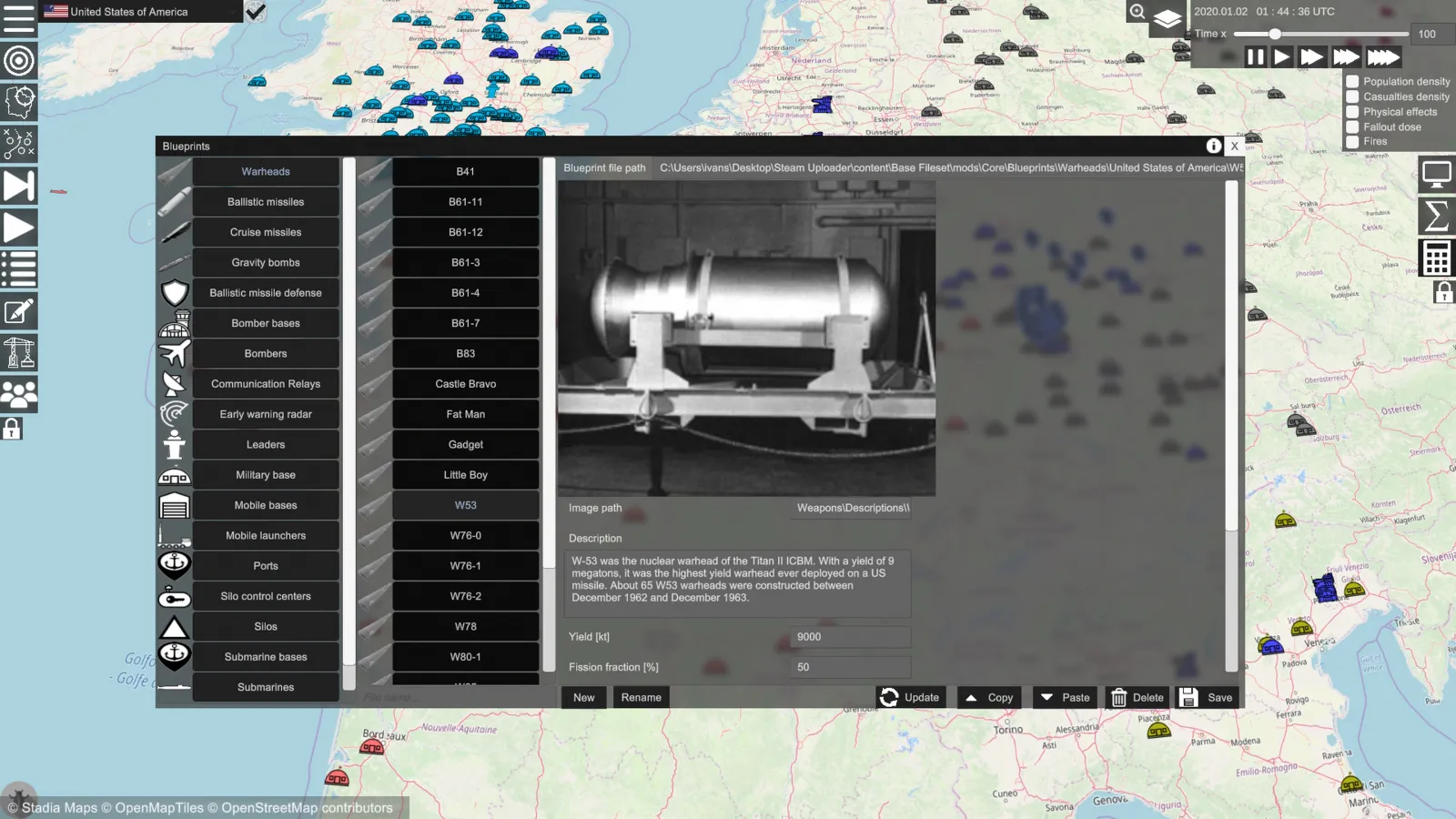Enable the Population density checkbox

[1352, 81]
